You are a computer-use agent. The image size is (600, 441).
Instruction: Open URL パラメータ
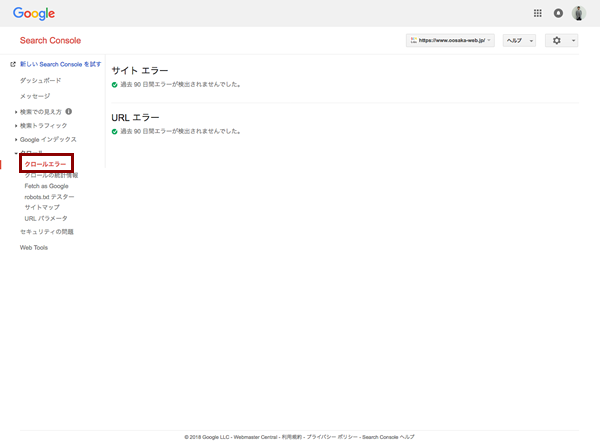coord(46,219)
